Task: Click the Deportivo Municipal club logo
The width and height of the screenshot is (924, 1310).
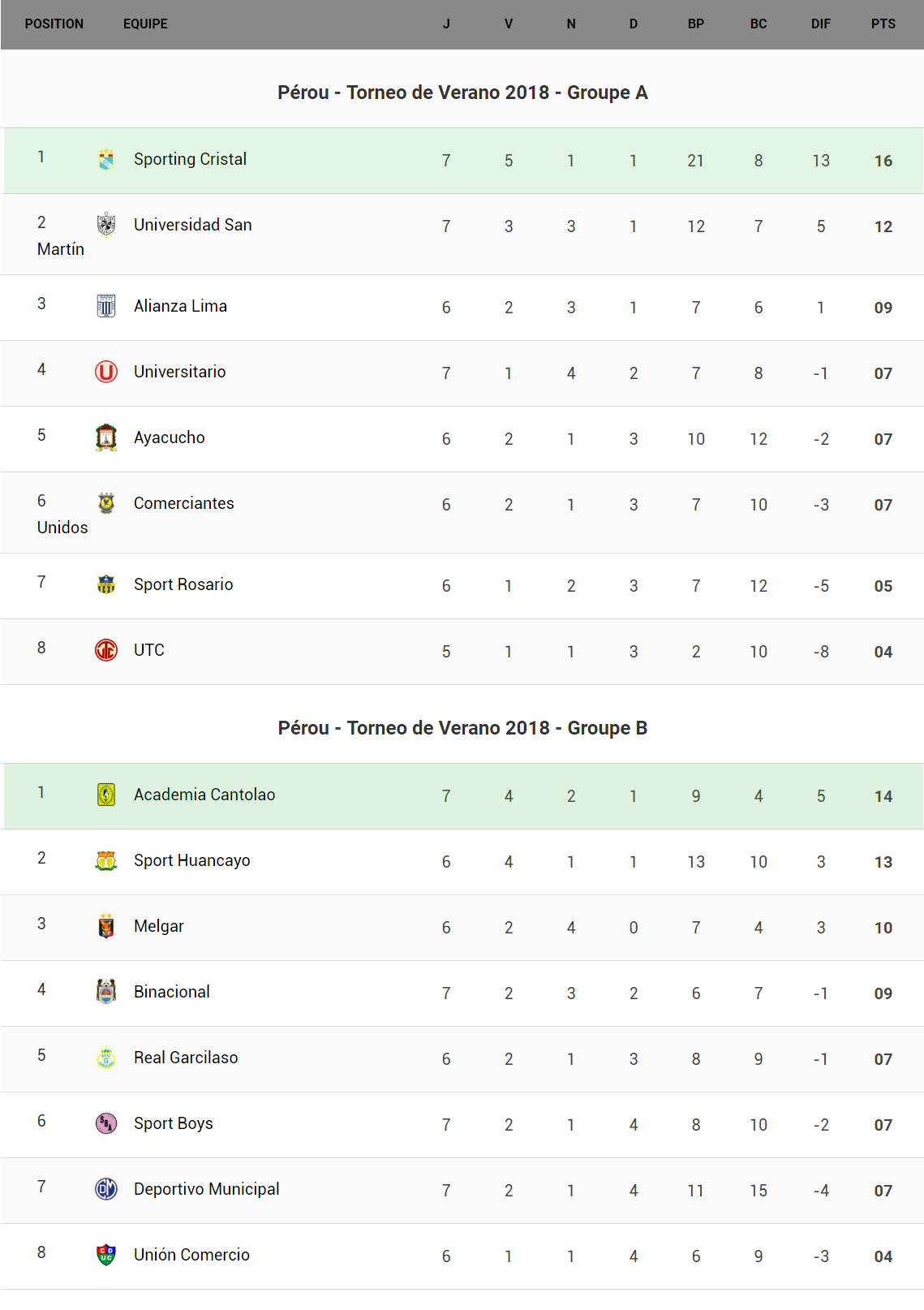Action: tap(106, 1189)
